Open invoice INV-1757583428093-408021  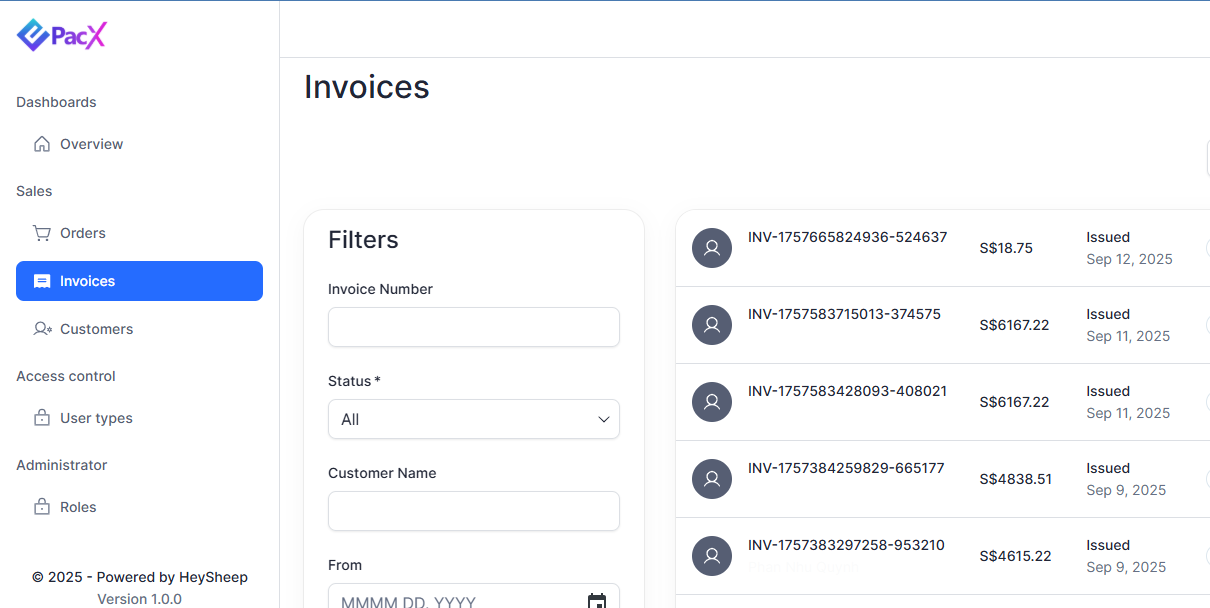847,391
